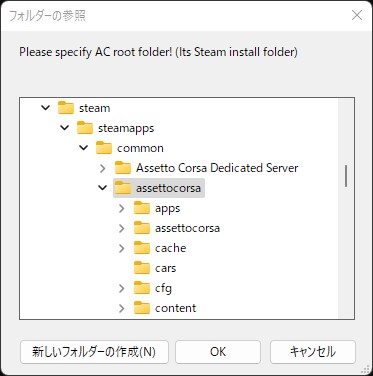Select the highlighted assettocorsa folder name
Viewport: 373px width, 376px height.
[x=168, y=188]
